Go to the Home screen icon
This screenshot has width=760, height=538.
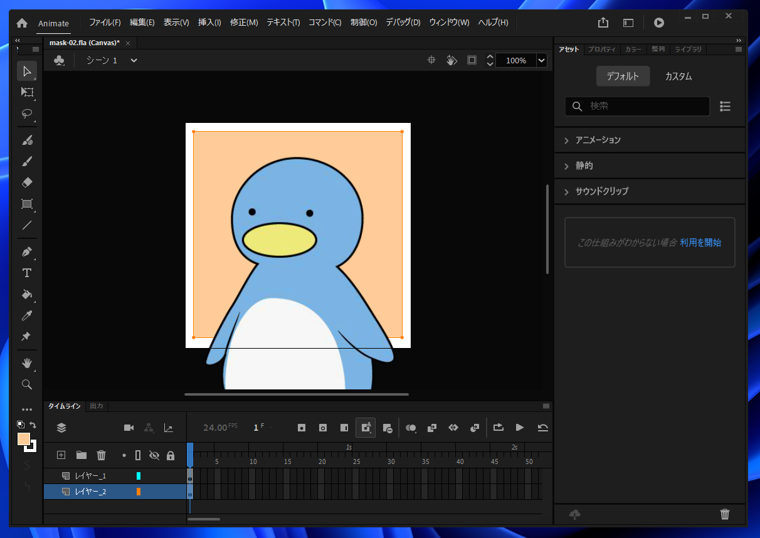click(x=22, y=23)
